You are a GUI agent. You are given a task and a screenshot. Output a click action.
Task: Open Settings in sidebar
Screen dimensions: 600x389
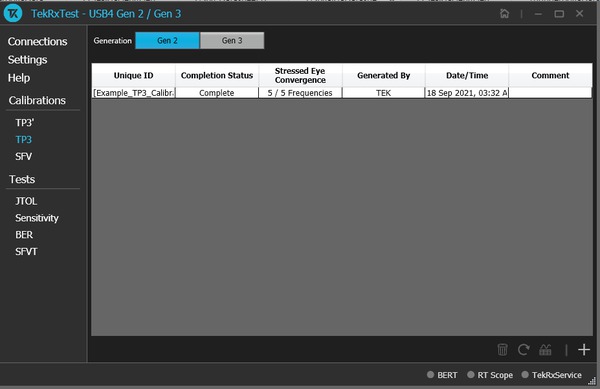(28, 60)
